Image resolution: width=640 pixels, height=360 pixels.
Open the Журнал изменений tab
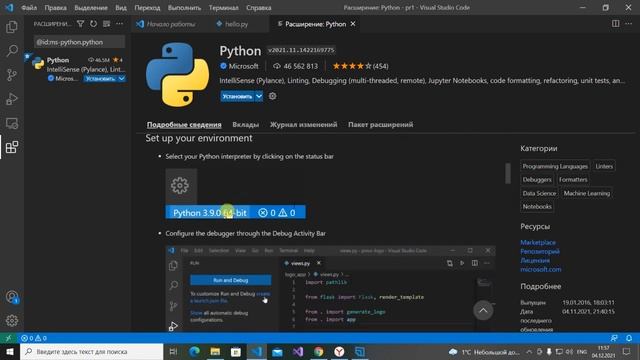click(303, 124)
